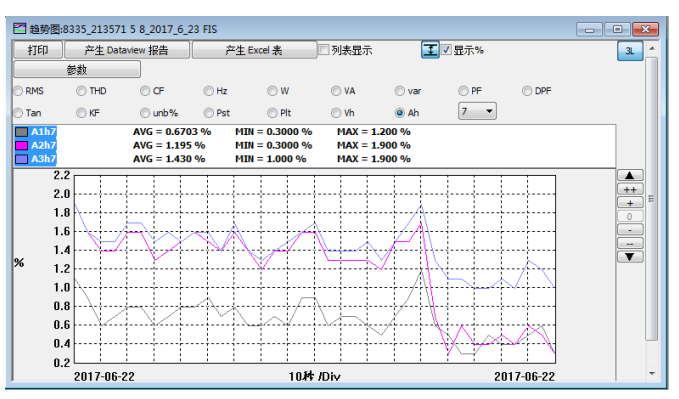
Task: Click the 打印 print button
Action: coord(38,50)
